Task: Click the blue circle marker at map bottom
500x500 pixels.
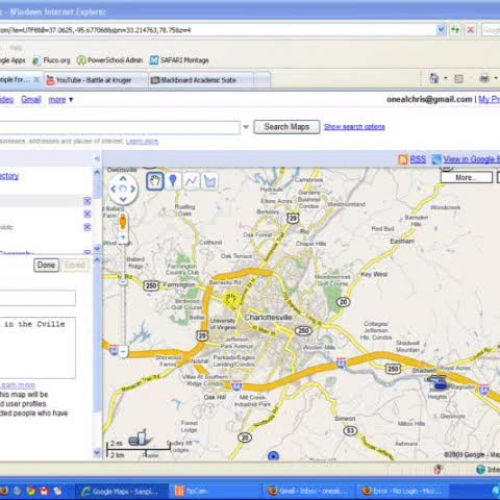Action: (273, 456)
